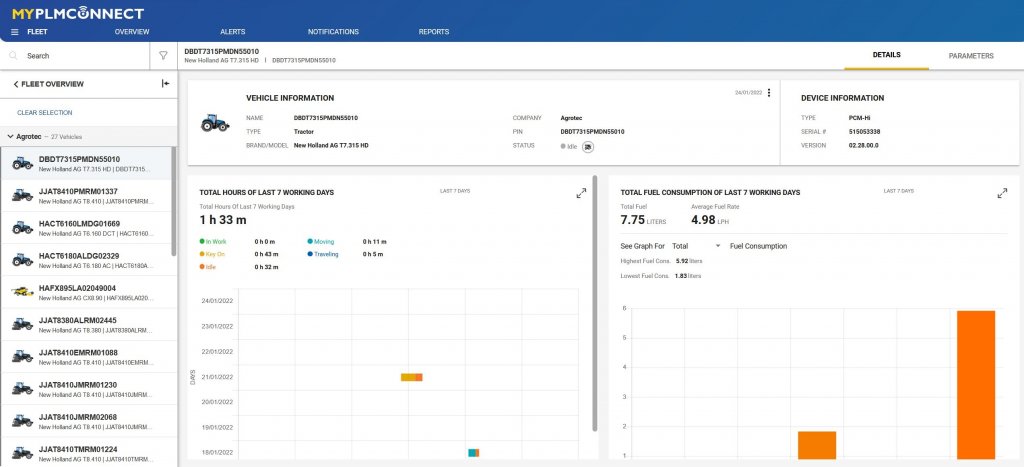Viewport: 1024px width, 467px height.
Task: Select vehicle HACT6160LMDG01669
Action: click(x=86, y=228)
